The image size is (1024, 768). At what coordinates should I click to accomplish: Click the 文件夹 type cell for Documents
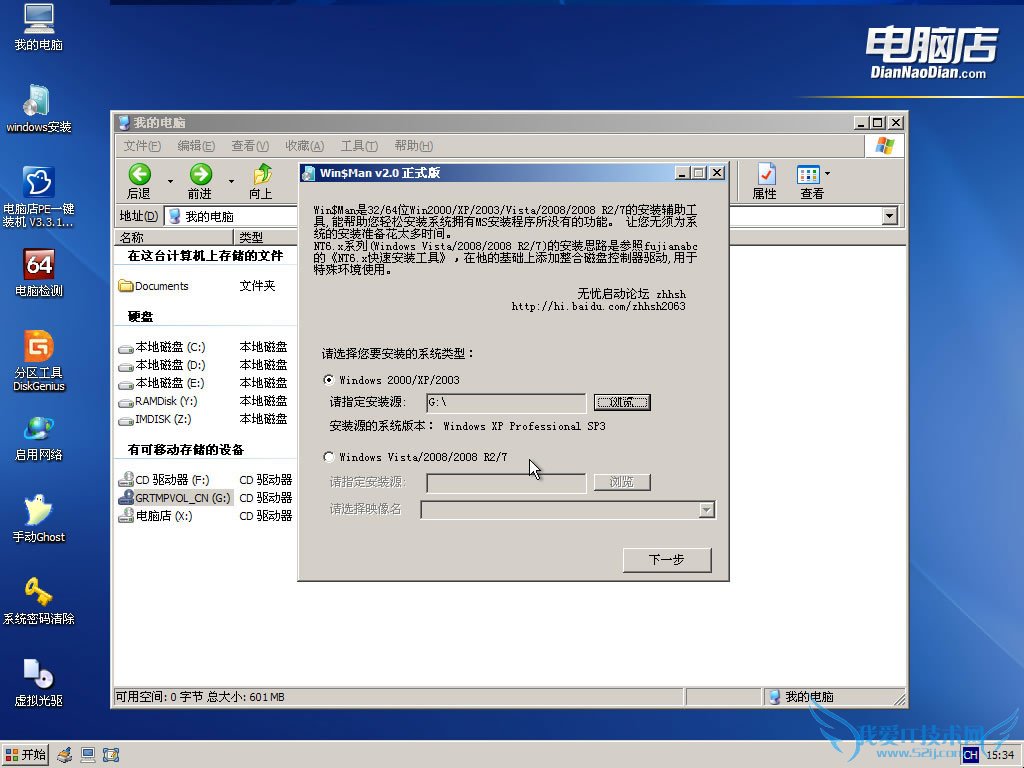pyautogui.click(x=257, y=286)
